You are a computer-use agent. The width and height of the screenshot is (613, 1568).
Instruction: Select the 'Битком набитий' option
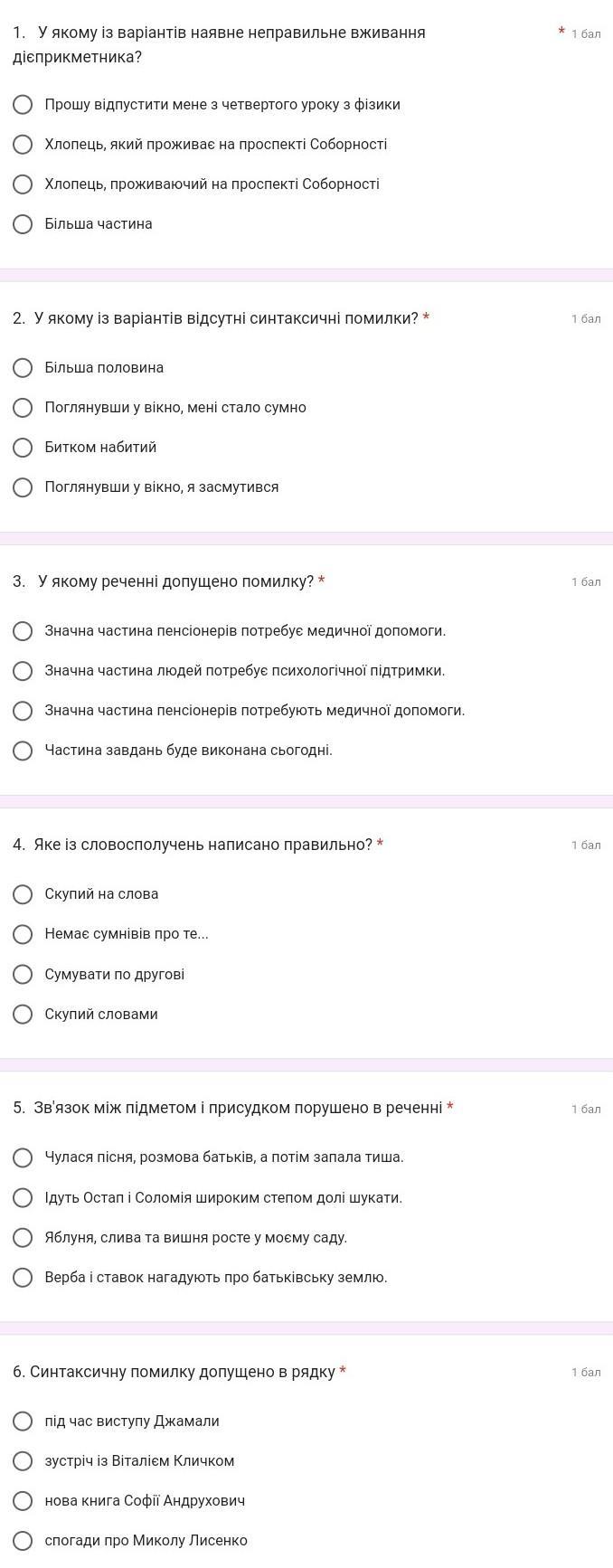24,448
